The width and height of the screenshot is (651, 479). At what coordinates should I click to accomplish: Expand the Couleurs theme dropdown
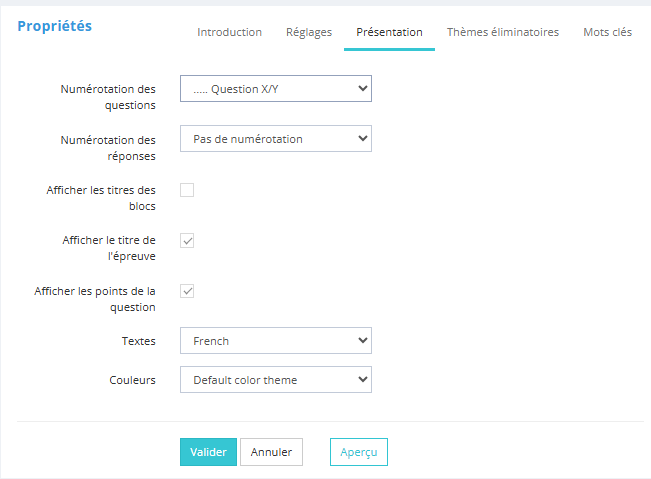[x=276, y=380]
